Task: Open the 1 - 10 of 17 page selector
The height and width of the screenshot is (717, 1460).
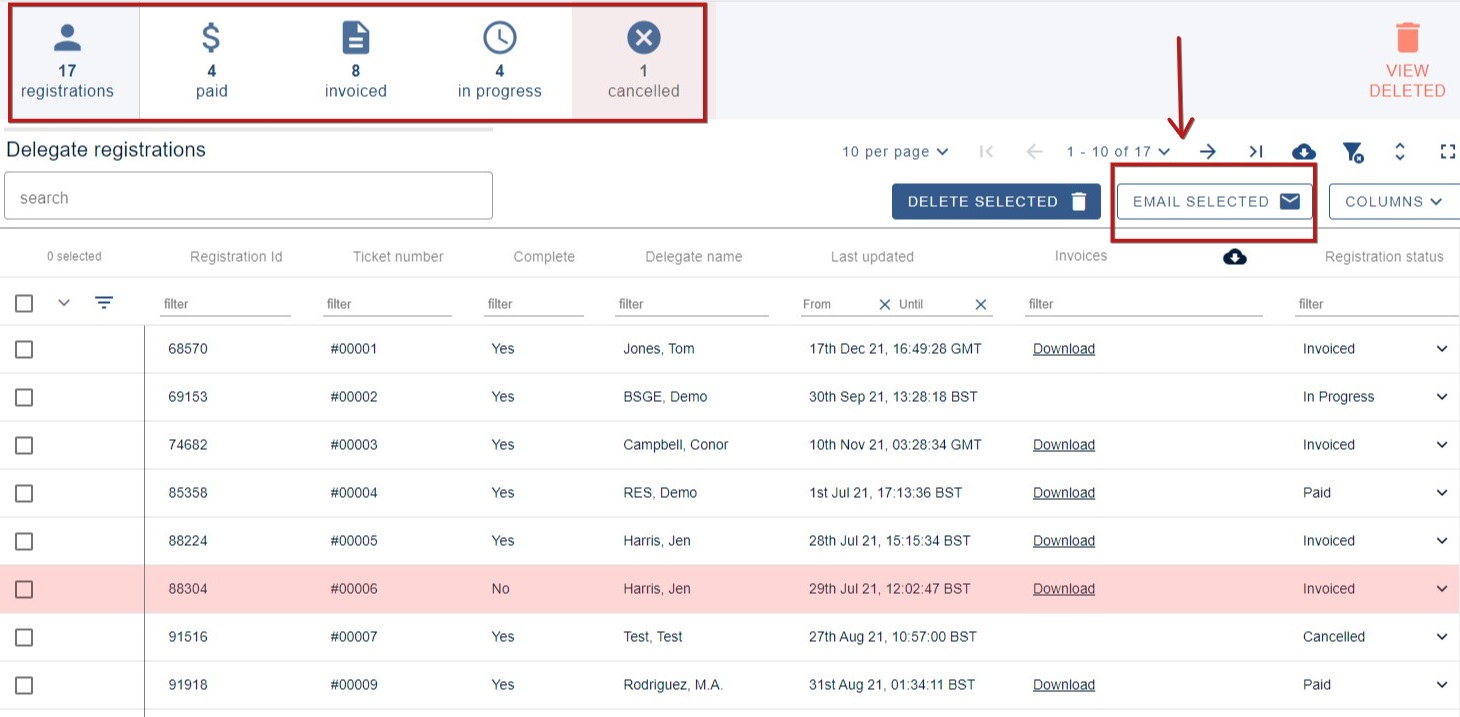Action: (x=1118, y=152)
